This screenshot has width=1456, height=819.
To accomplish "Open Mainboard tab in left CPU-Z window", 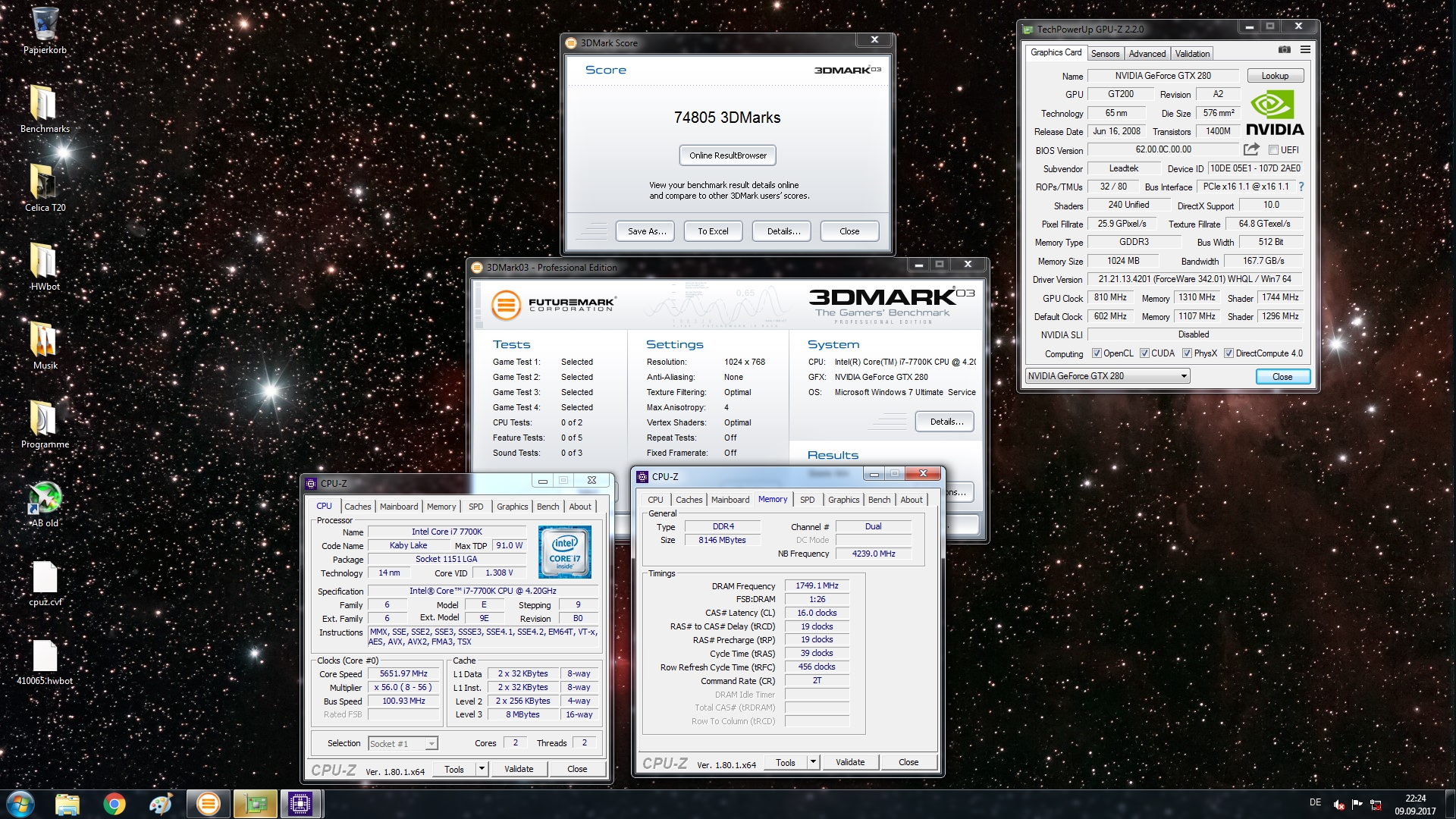I will [x=399, y=507].
